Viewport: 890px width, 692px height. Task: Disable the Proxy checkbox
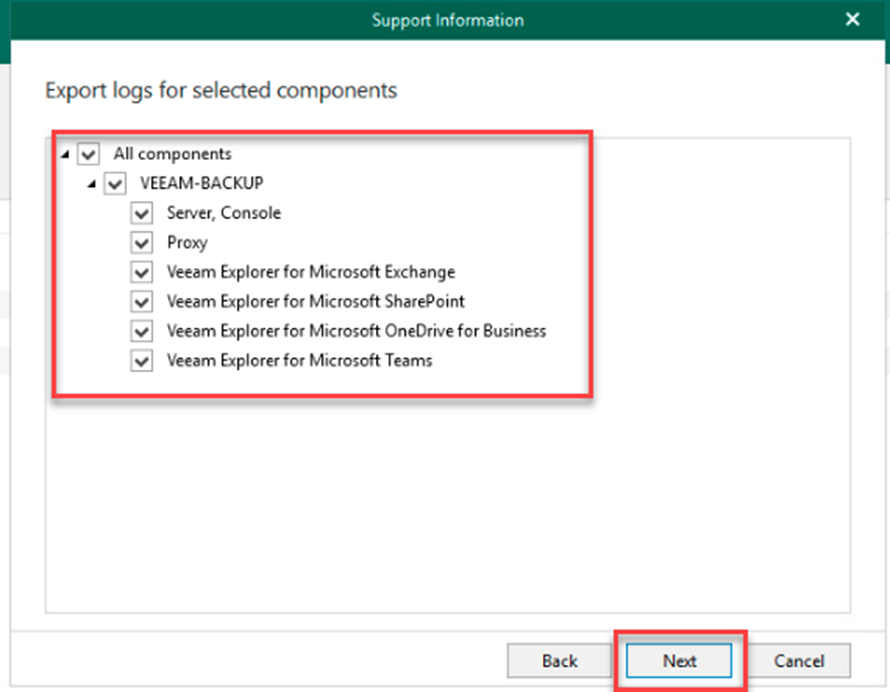[x=142, y=243]
